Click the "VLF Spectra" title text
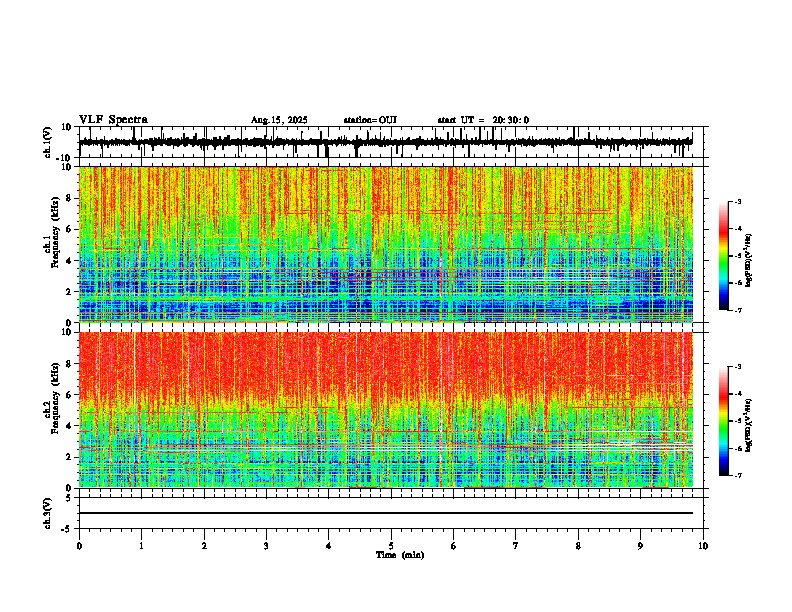 [113, 120]
